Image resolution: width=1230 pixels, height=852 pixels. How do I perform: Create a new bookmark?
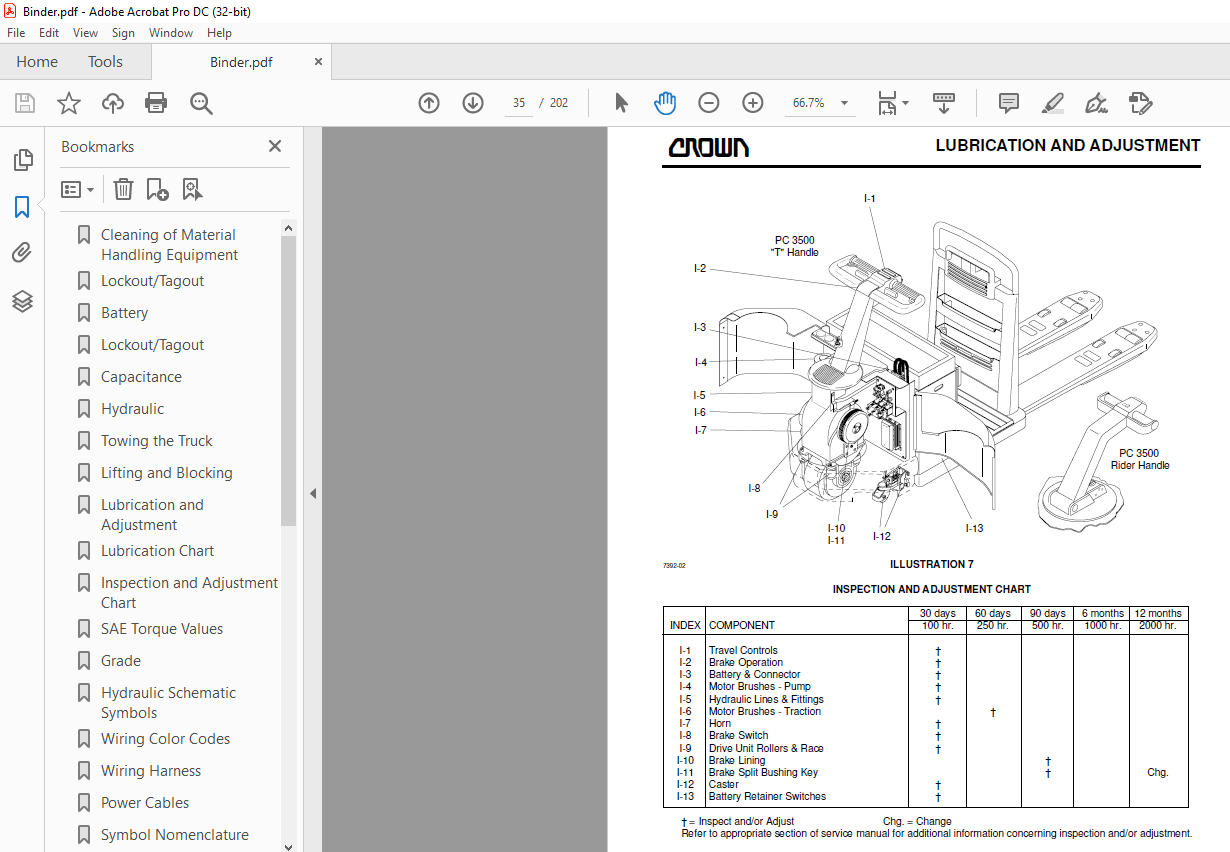click(156, 189)
